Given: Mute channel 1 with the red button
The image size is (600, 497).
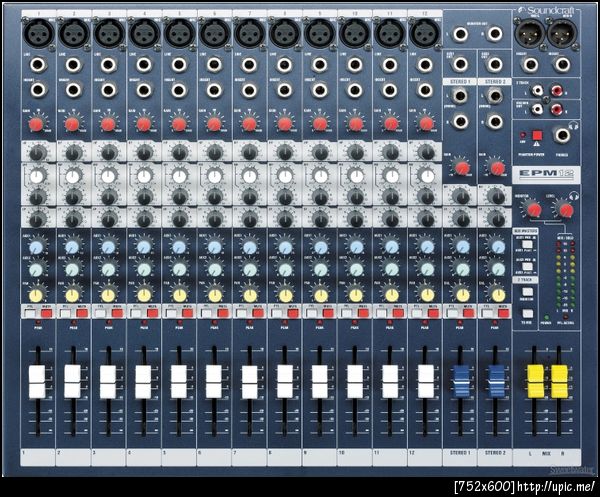Looking at the screenshot, I should [x=47, y=314].
